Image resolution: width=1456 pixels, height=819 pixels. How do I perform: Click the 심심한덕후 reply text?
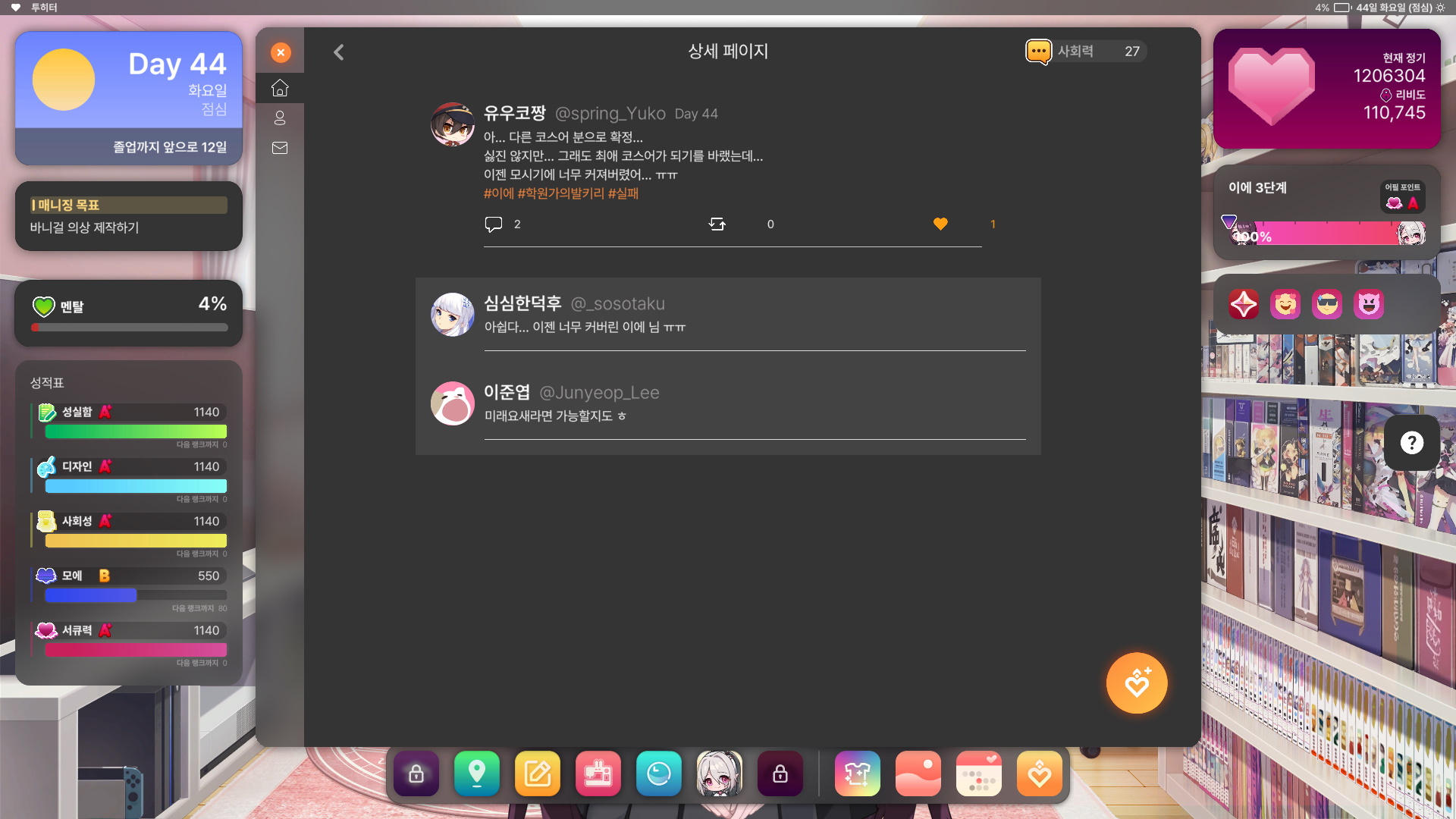pos(585,327)
